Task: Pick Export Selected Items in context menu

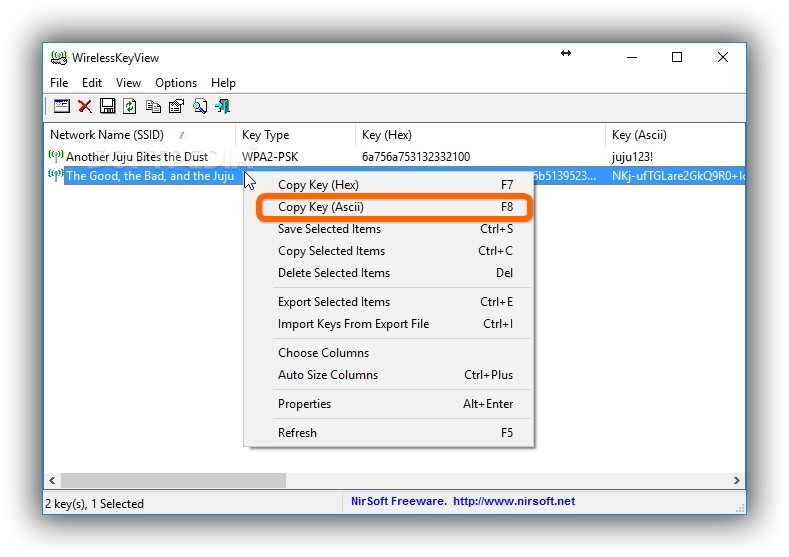Action: coord(388,302)
